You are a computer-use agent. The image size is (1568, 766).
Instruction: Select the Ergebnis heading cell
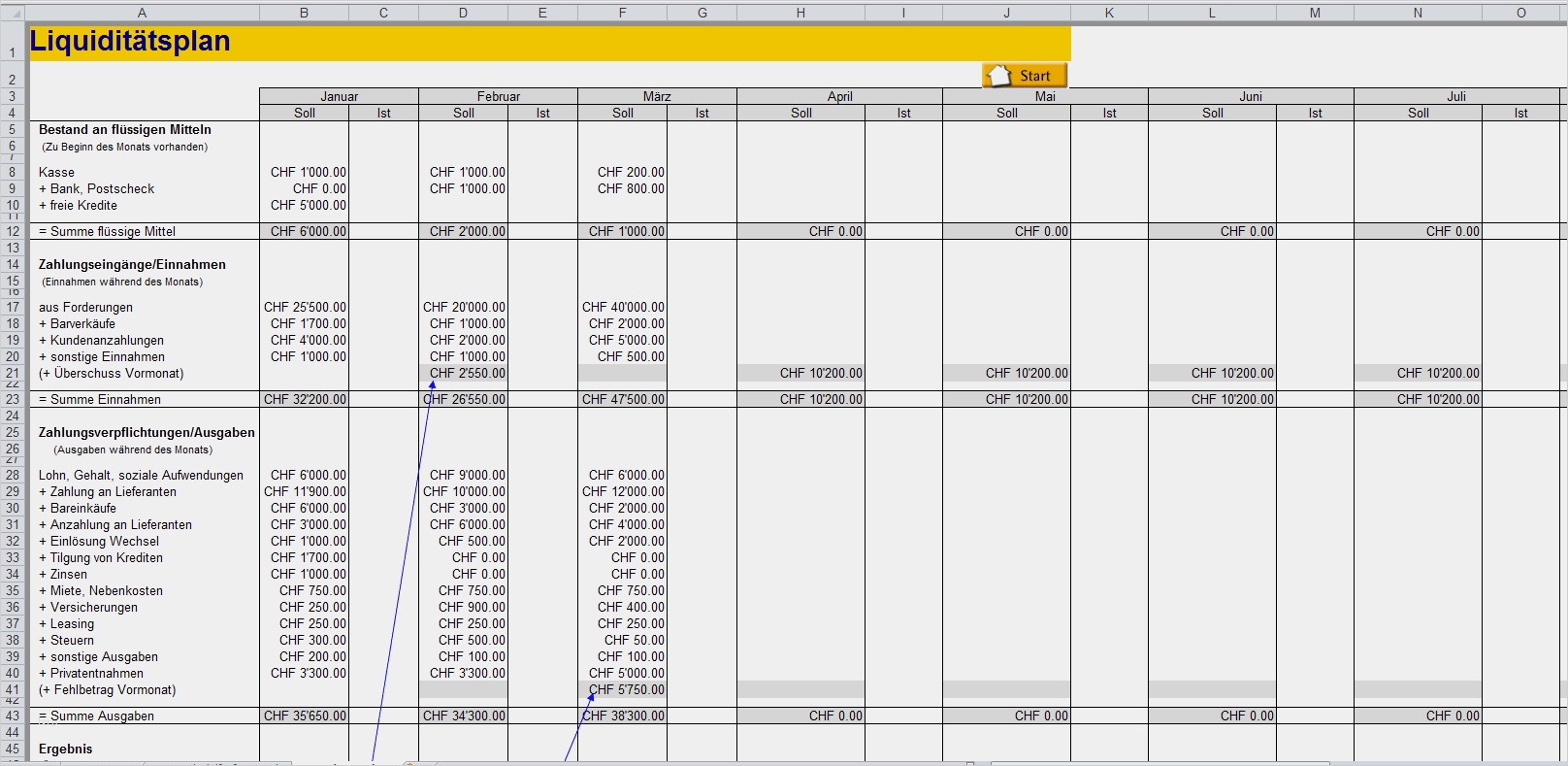tap(66, 749)
